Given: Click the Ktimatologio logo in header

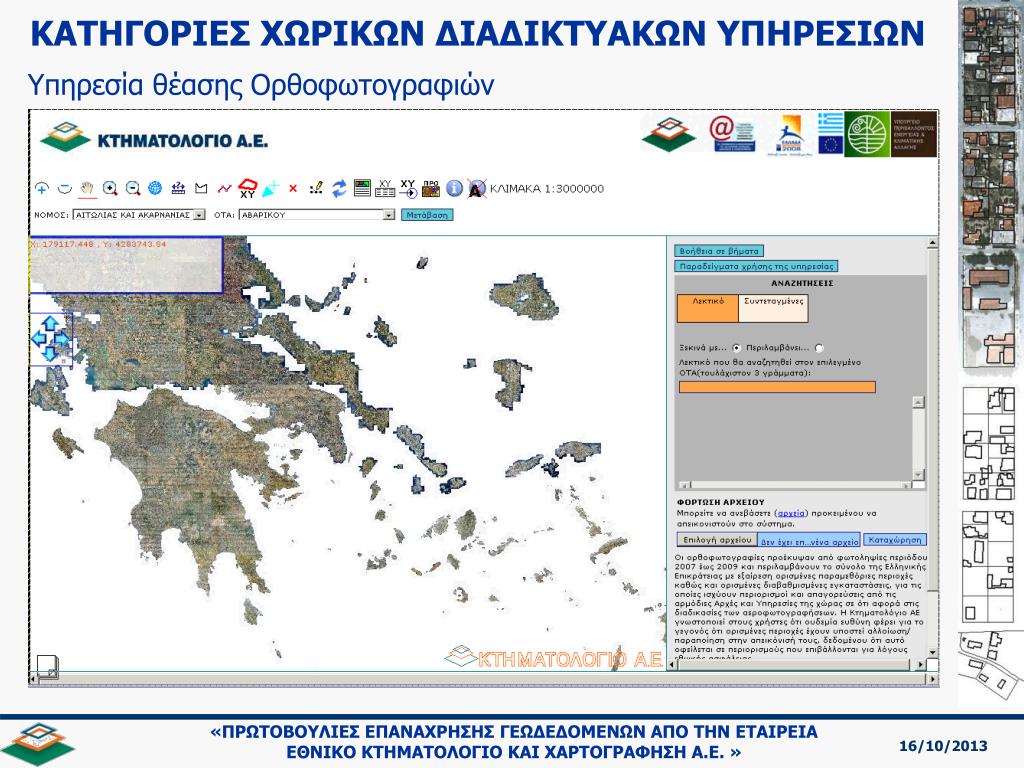Looking at the screenshot, I should coord(154,138).
